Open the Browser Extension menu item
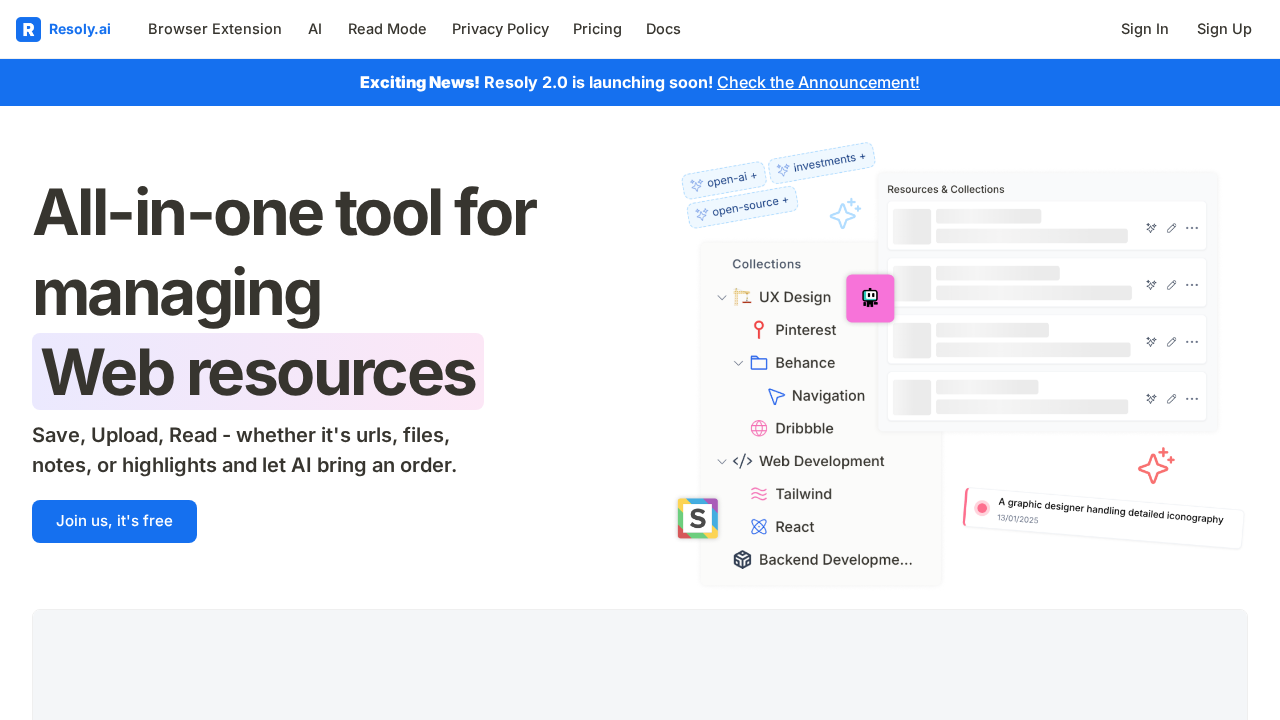 pos(215,29)
